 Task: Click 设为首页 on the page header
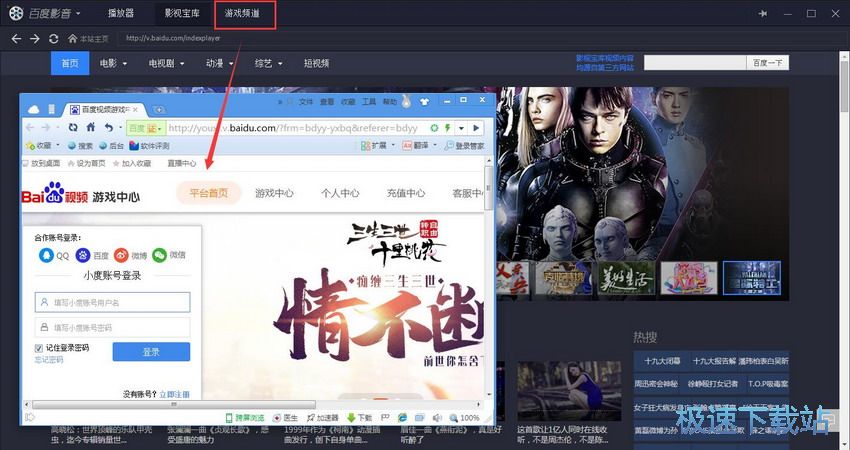coord(87,163)
